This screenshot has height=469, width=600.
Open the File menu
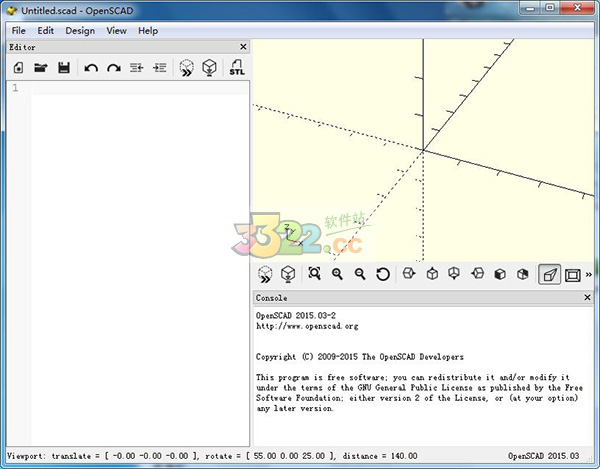click(18, 31)
